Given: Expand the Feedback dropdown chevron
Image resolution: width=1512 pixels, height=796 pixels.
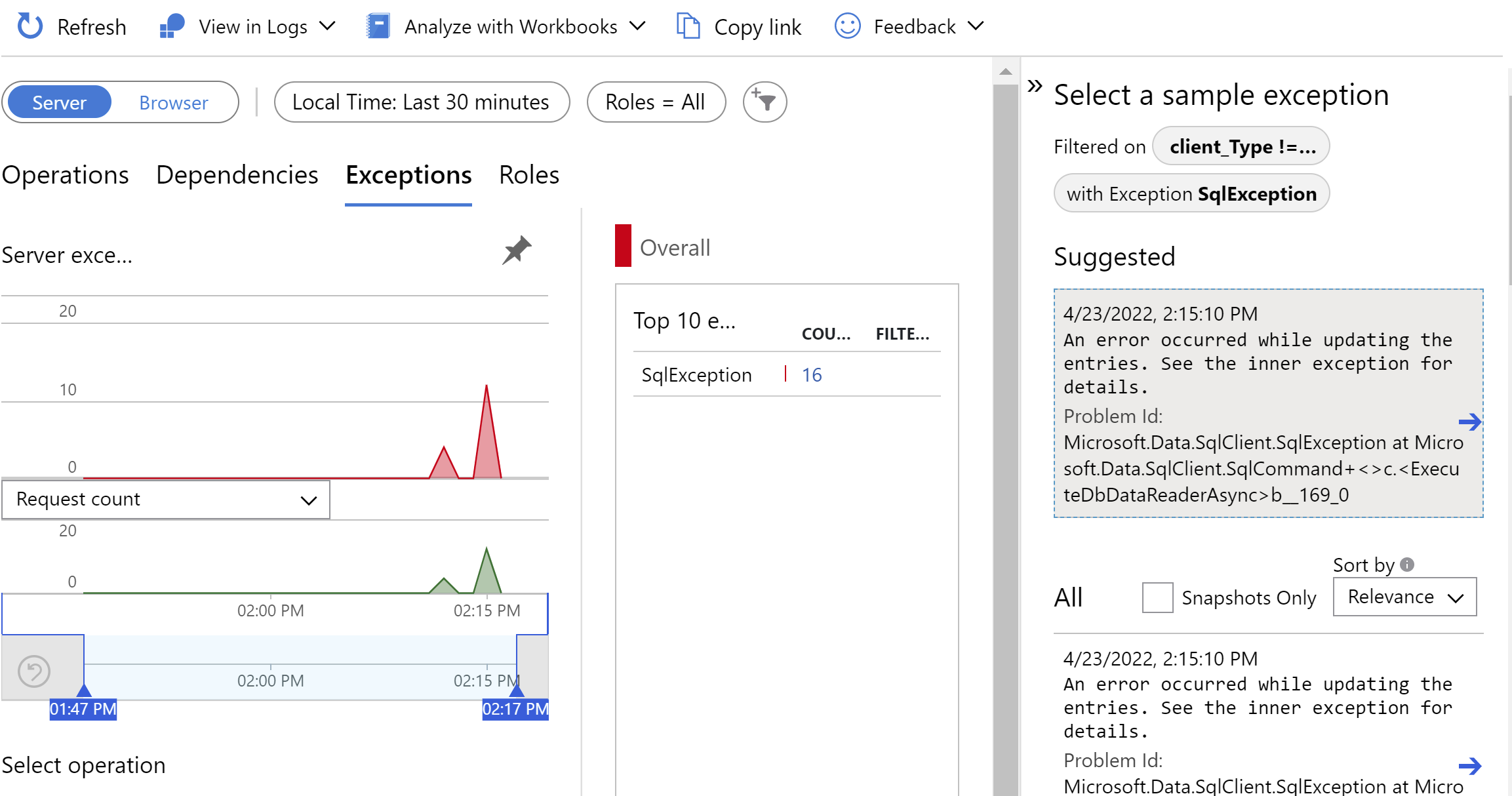Looking at the screenshot, I should pos(976,26).
